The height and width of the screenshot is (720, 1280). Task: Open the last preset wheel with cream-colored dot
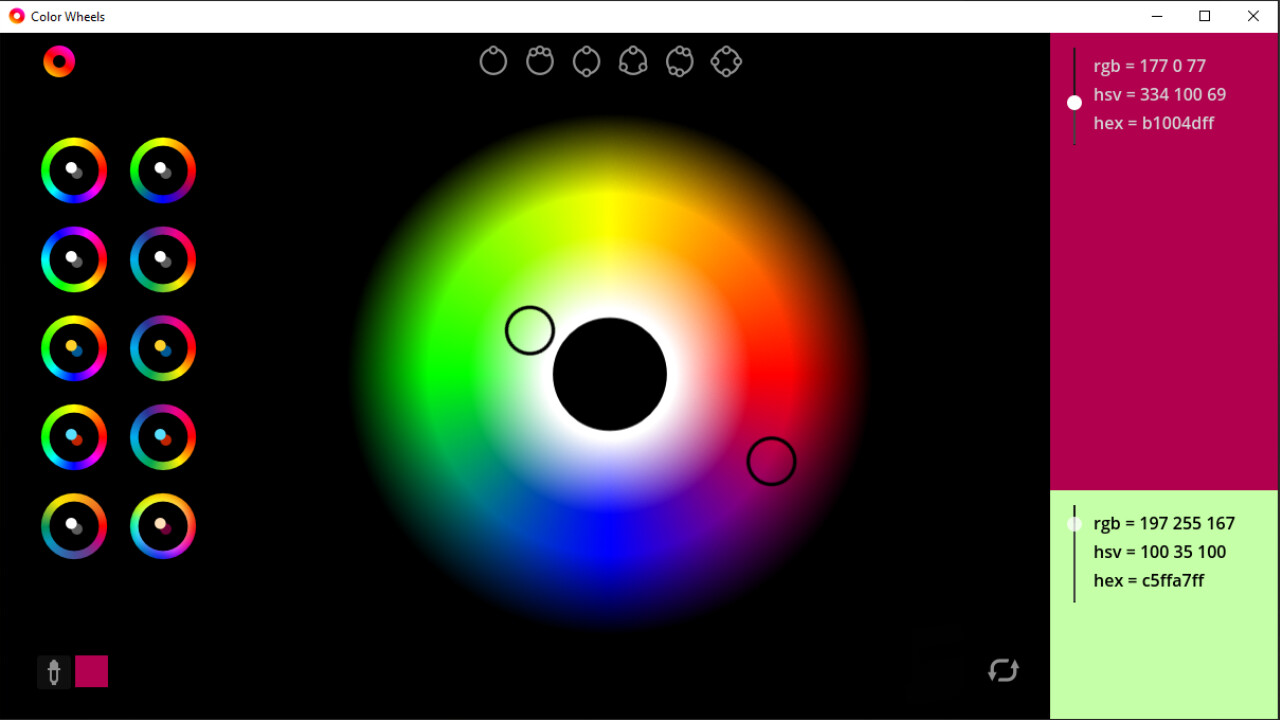(x=163, y=526)
